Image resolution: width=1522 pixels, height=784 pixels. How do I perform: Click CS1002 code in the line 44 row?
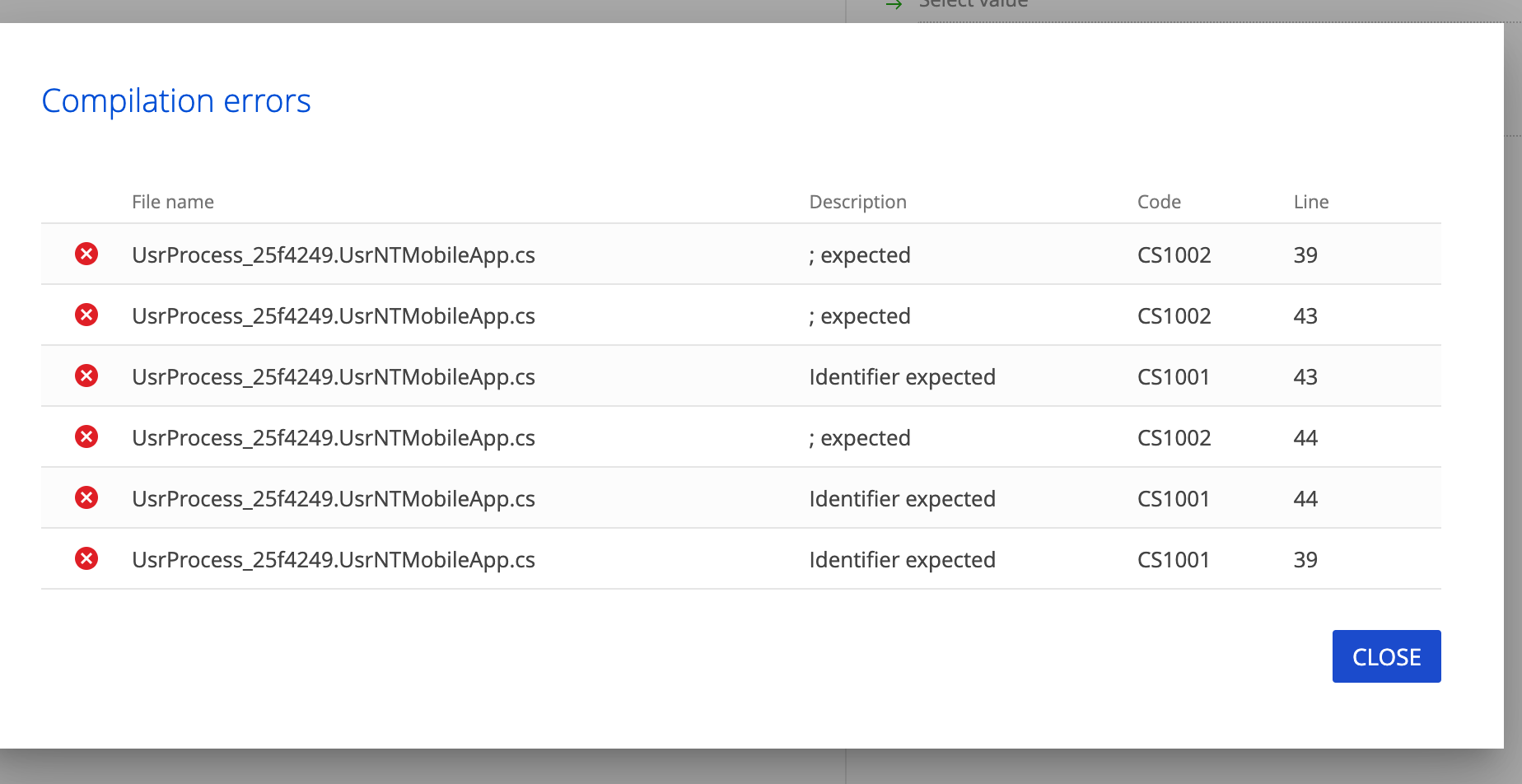1174,438
